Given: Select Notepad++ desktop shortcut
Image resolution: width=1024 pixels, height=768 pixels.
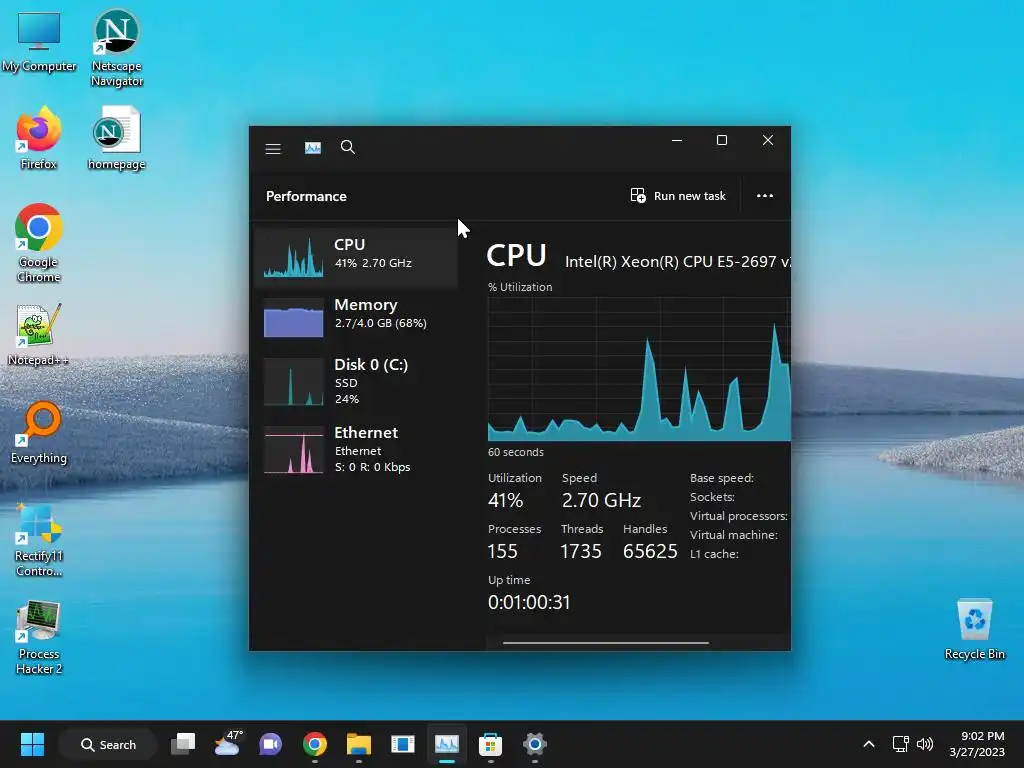Looking at the screenshot, I should coord(39,334).
